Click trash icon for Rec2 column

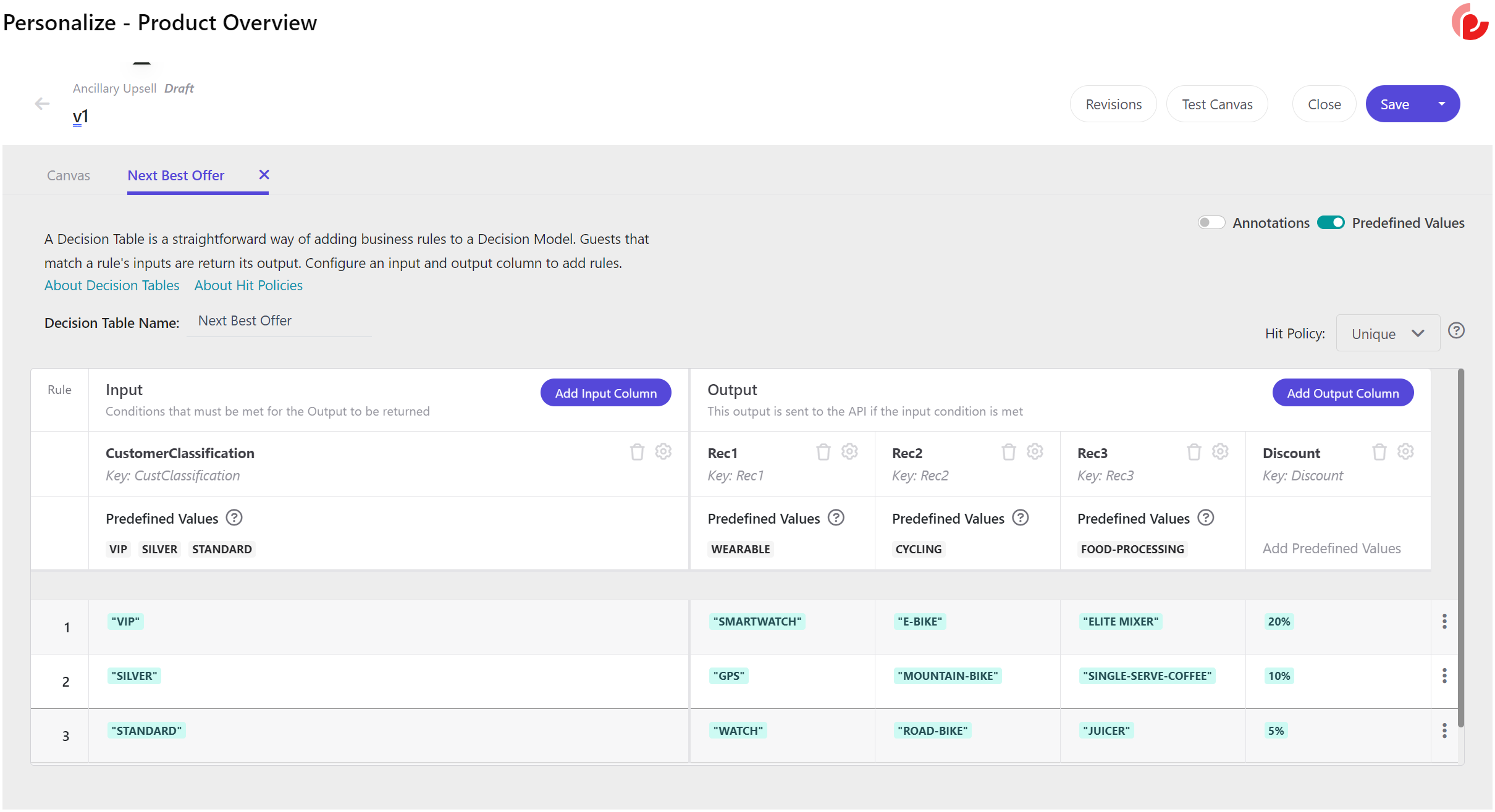(1008, 452)
